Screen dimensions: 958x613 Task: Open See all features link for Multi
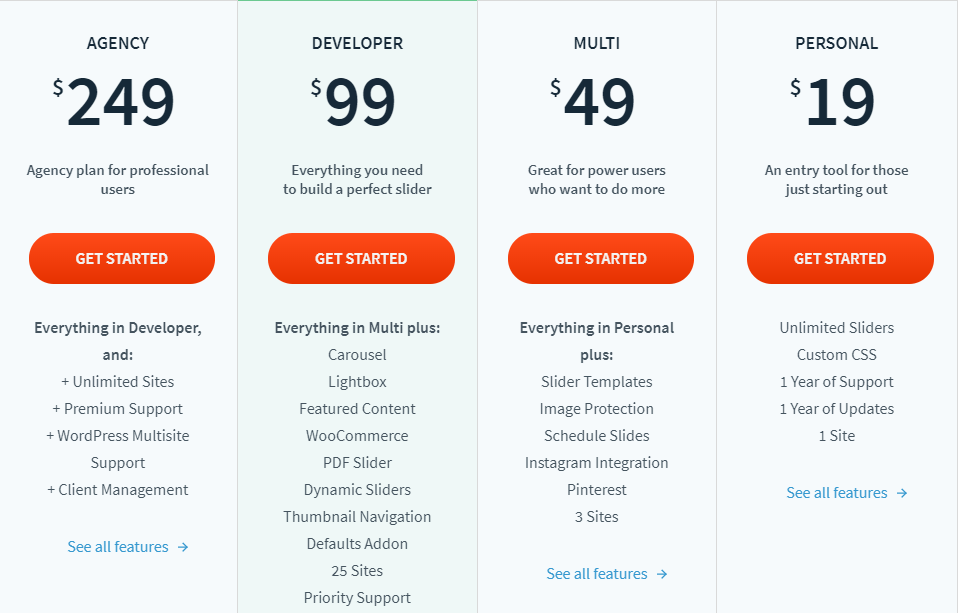coord(597,574)
